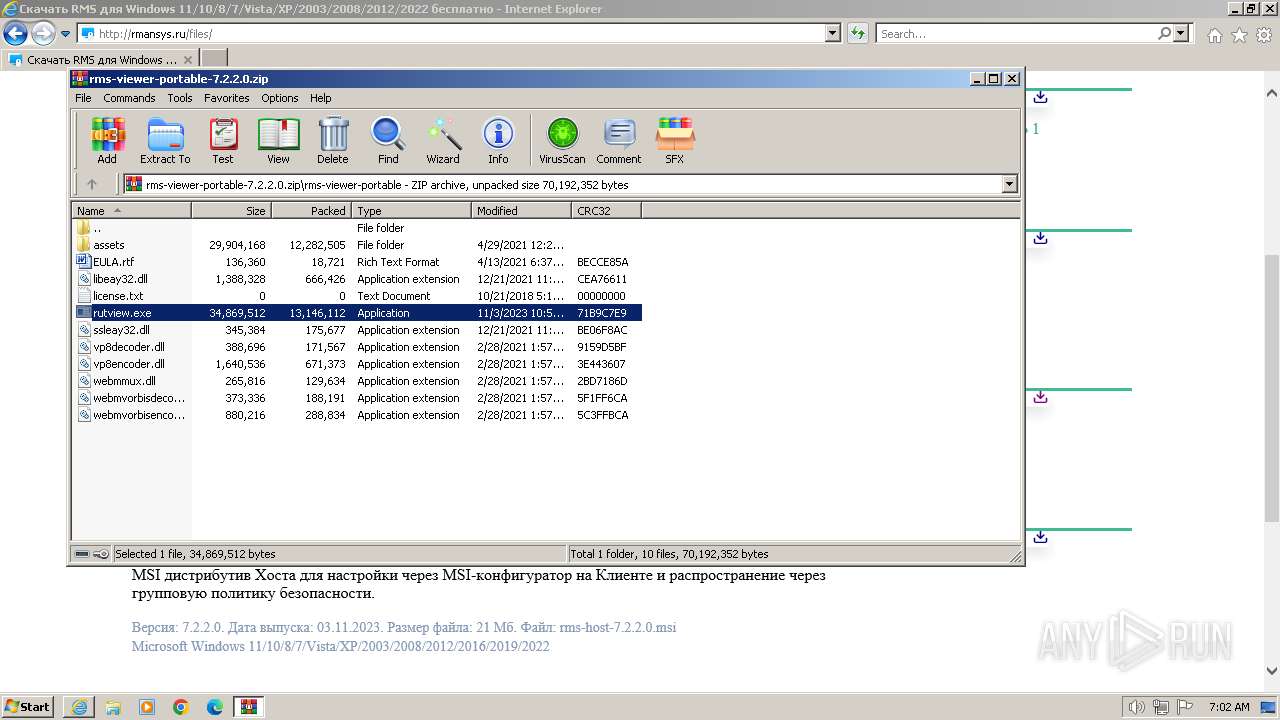Click the Test archive icon

[223, 140]
